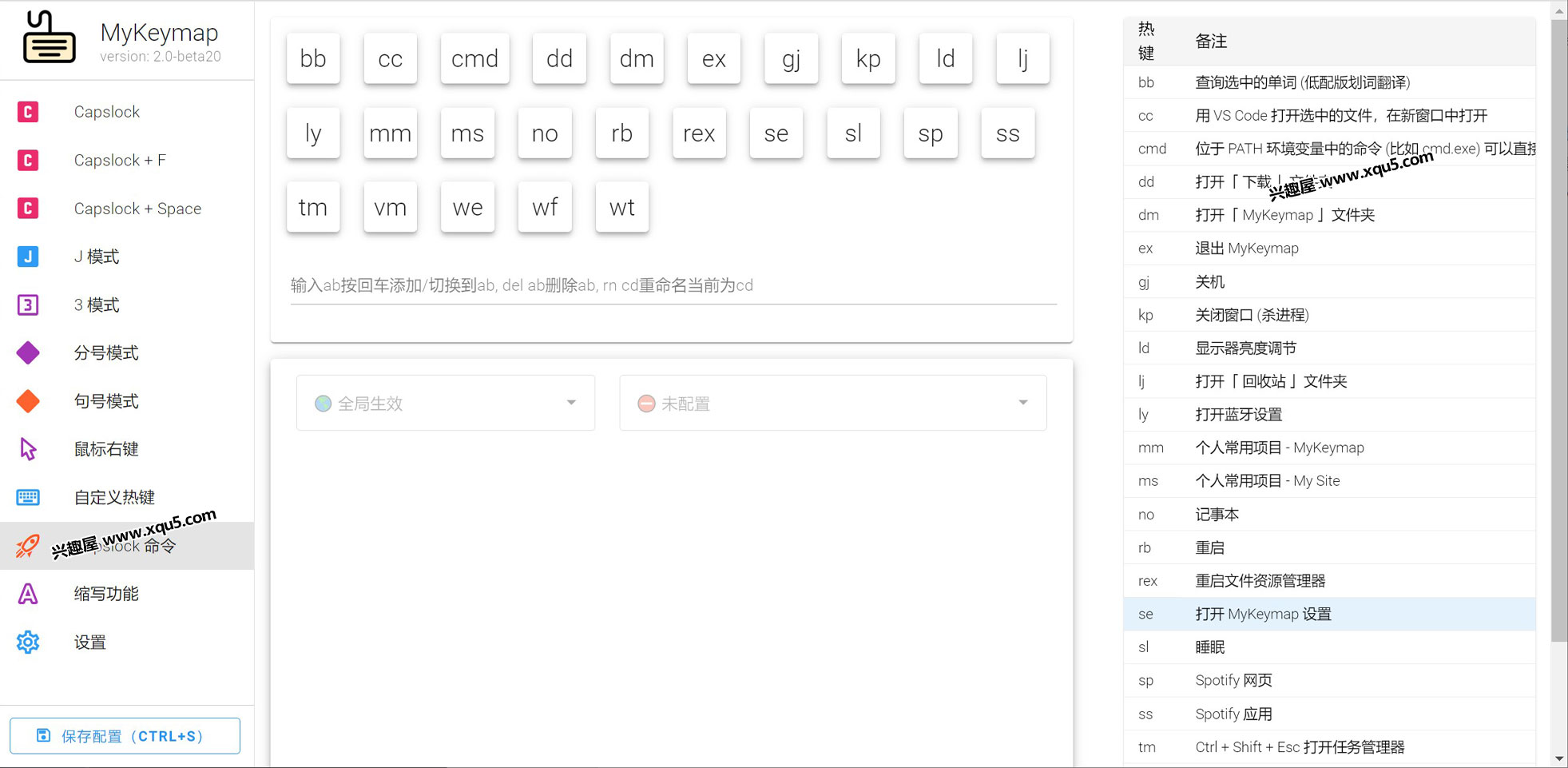This screenshot has height=768, width=1568.
Task: Click table row 退出 MyKeymap
Action: [x=1329, y=248]
